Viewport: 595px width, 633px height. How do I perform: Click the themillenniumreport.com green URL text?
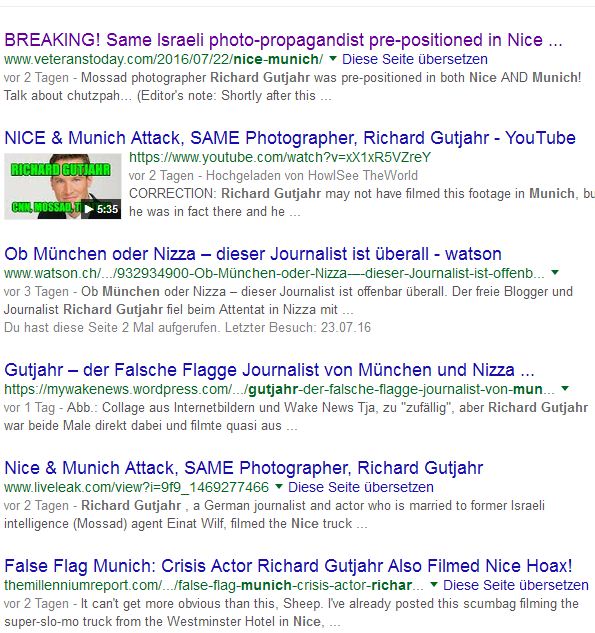tap(214, 585)
